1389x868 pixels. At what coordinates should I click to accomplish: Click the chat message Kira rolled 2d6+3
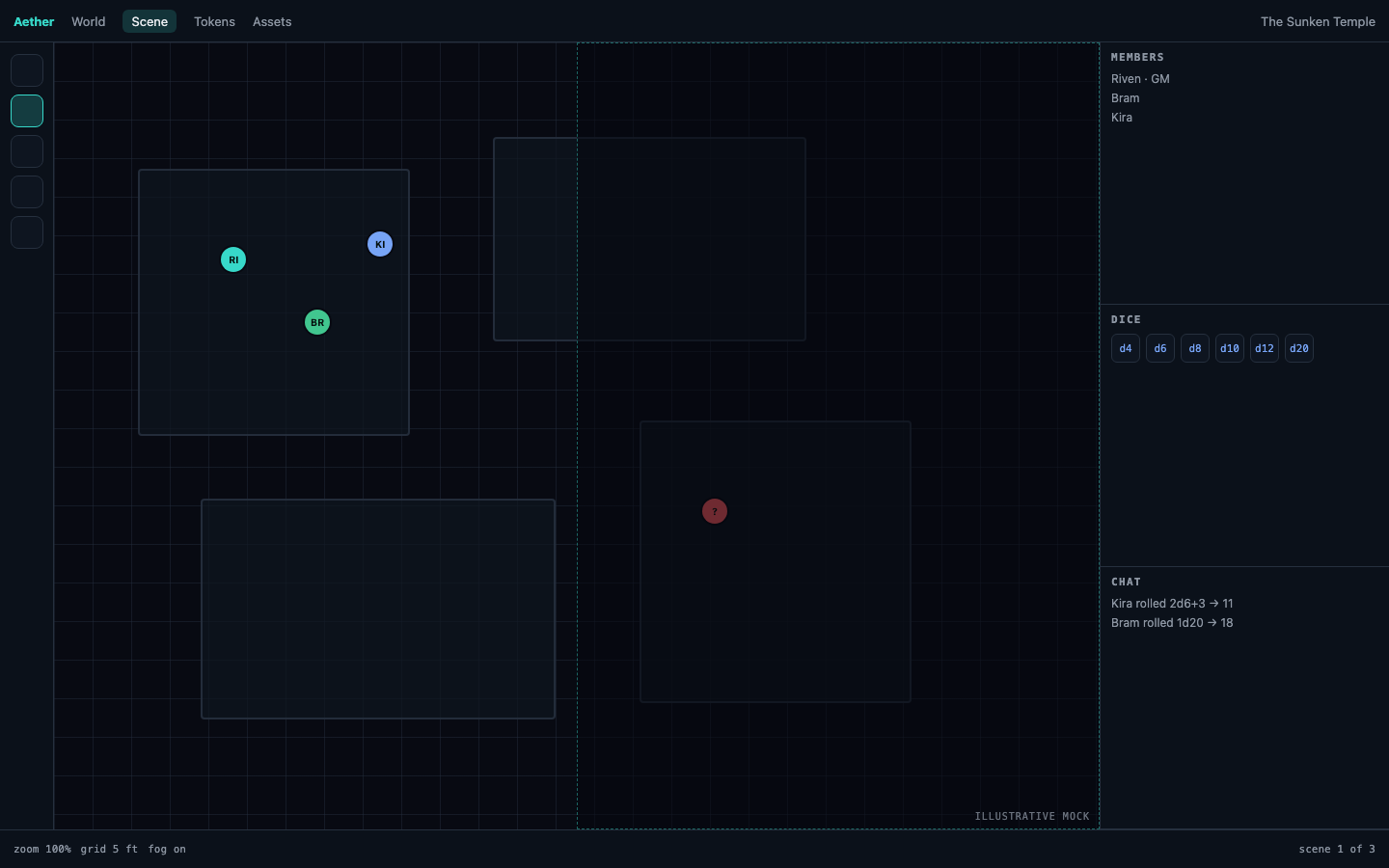tap(1172, 604)
